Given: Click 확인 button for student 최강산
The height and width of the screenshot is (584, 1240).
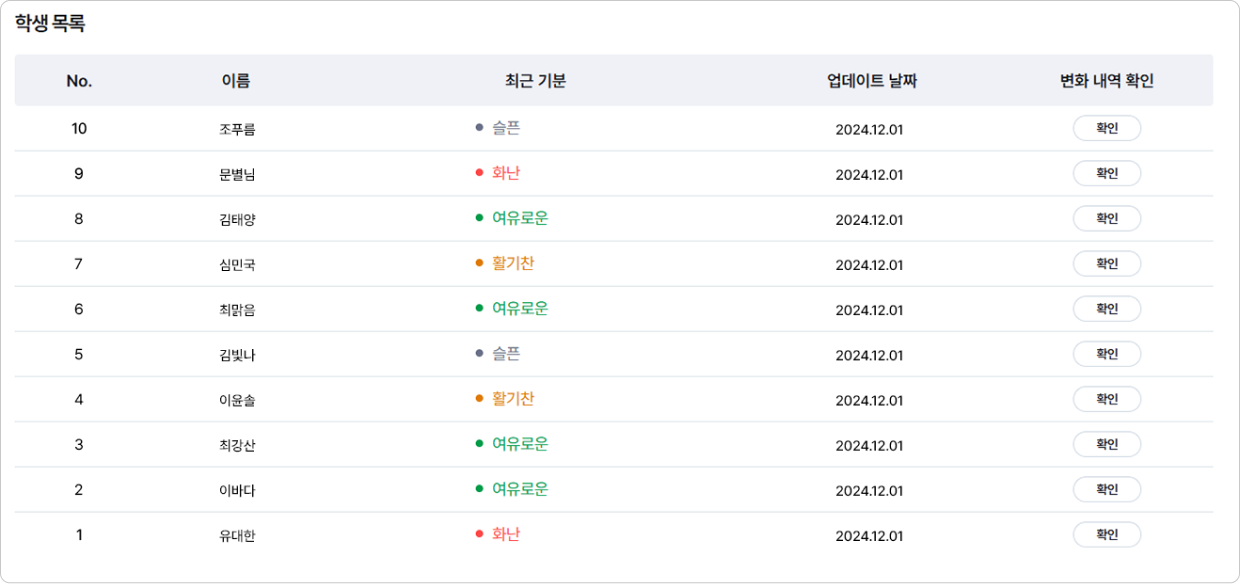Looking at the screenshot, I should 1106,444.
